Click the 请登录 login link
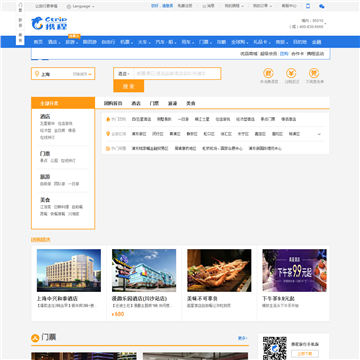Screen dimensions: 360x360 [x=168, y=6]
